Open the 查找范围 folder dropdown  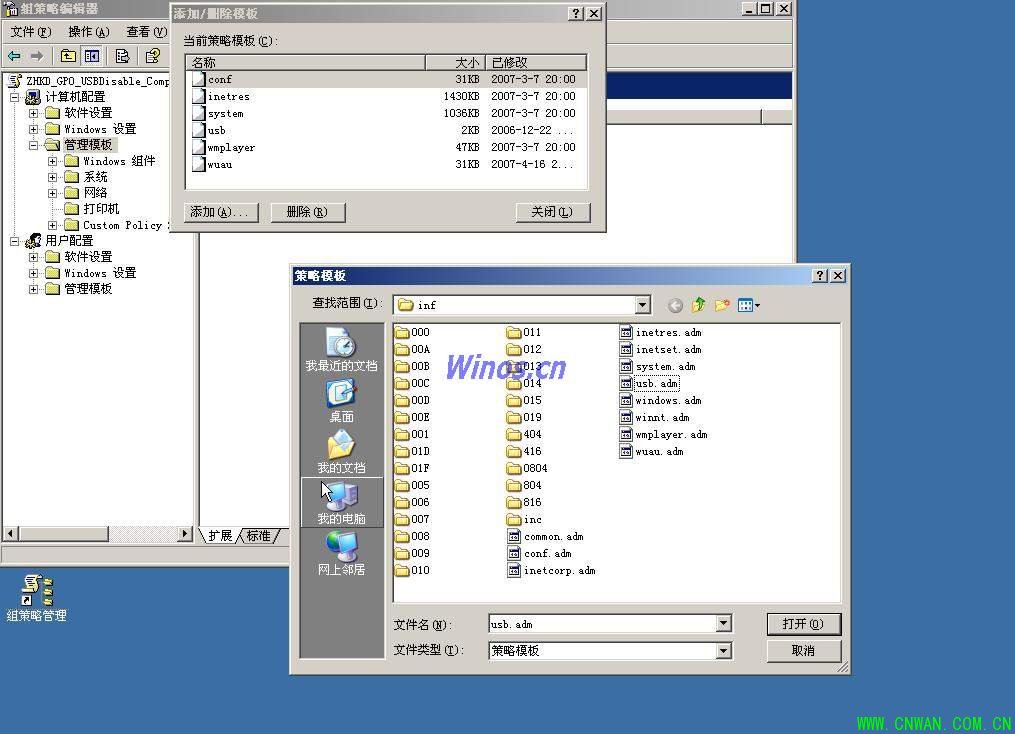[643, 305]
